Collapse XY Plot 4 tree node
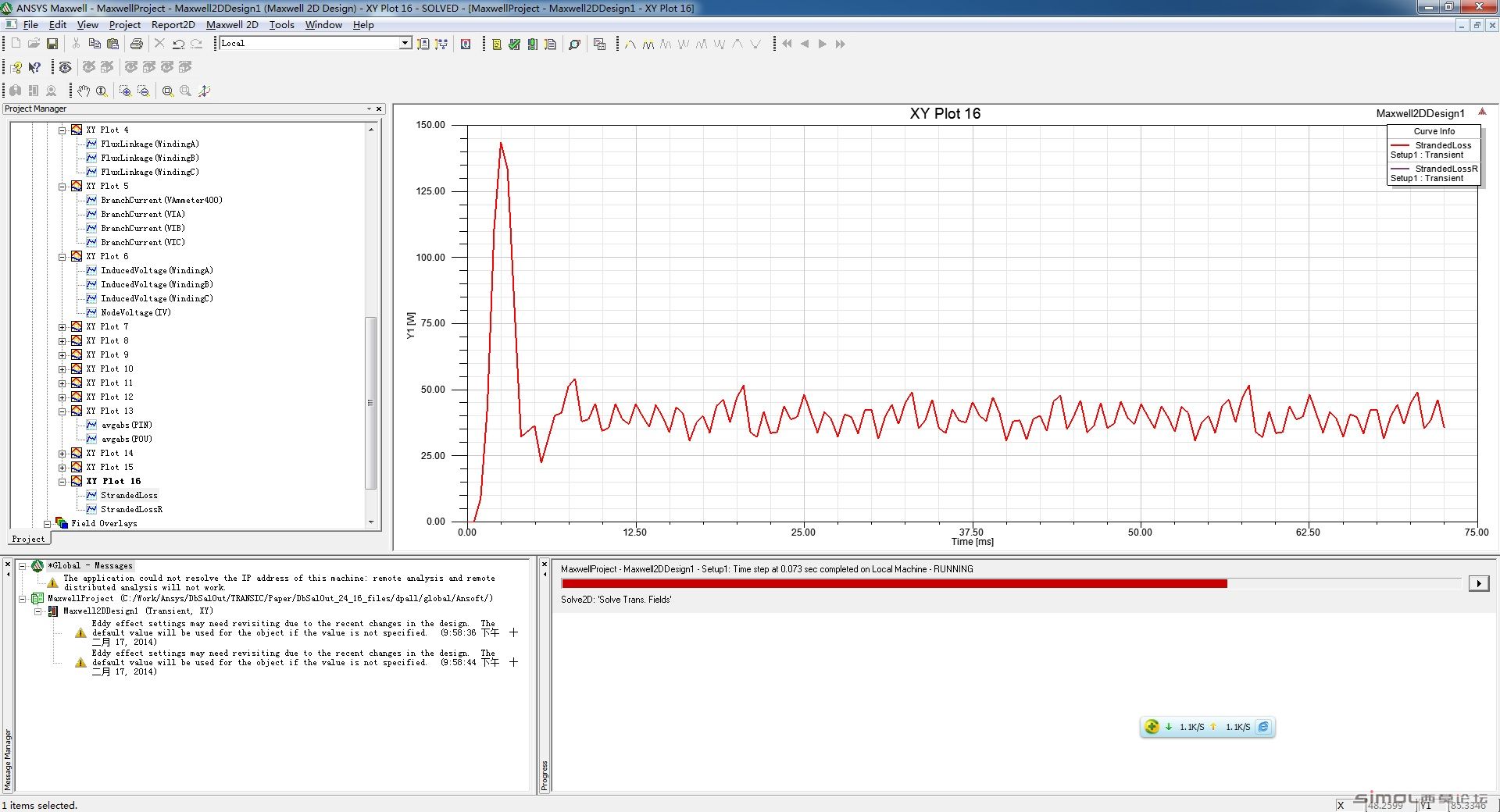This screenshot has height=812, width=1500. pos(62,130)
